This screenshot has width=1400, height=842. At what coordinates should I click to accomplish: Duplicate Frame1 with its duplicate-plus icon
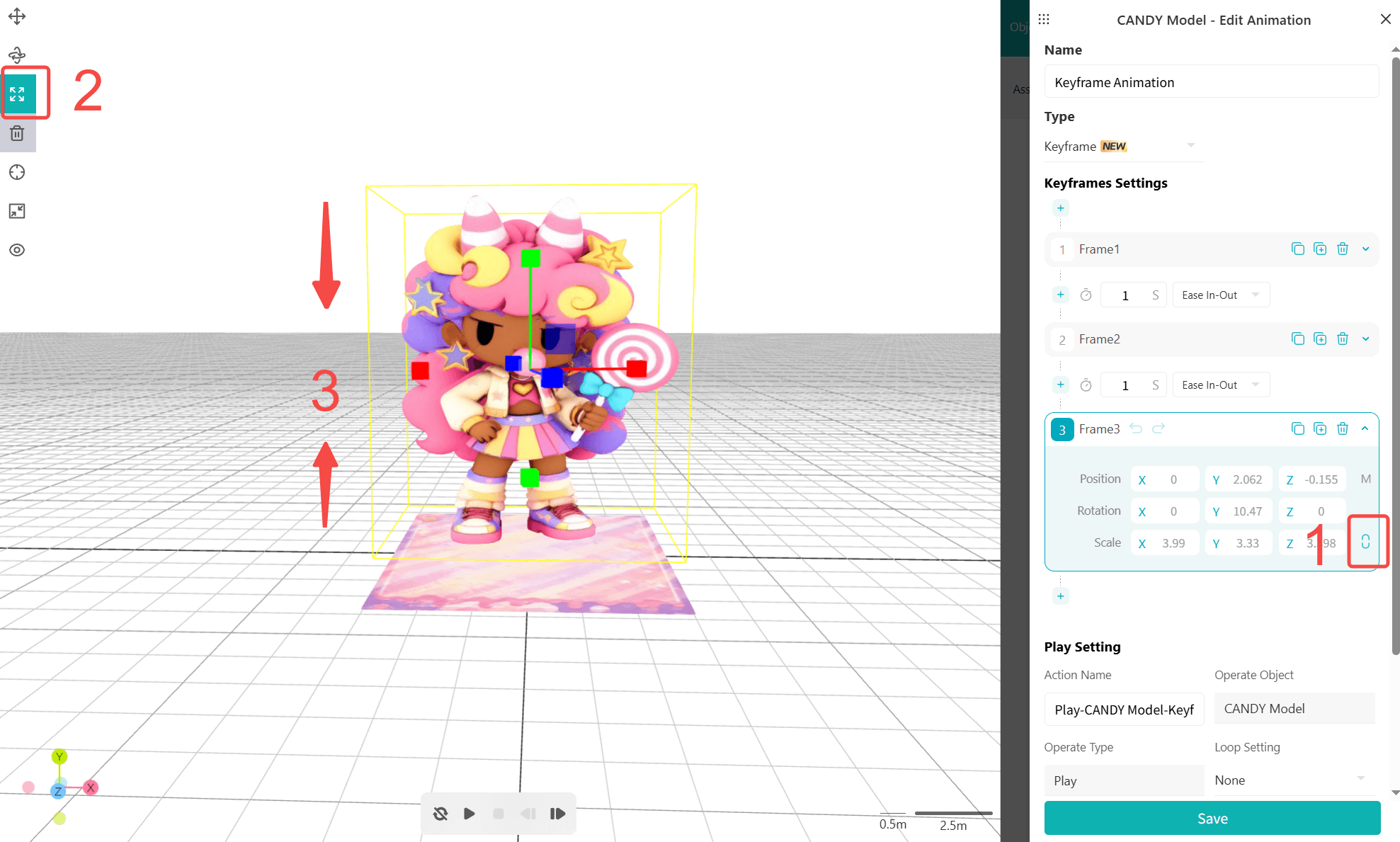[x=1320, y=249]
